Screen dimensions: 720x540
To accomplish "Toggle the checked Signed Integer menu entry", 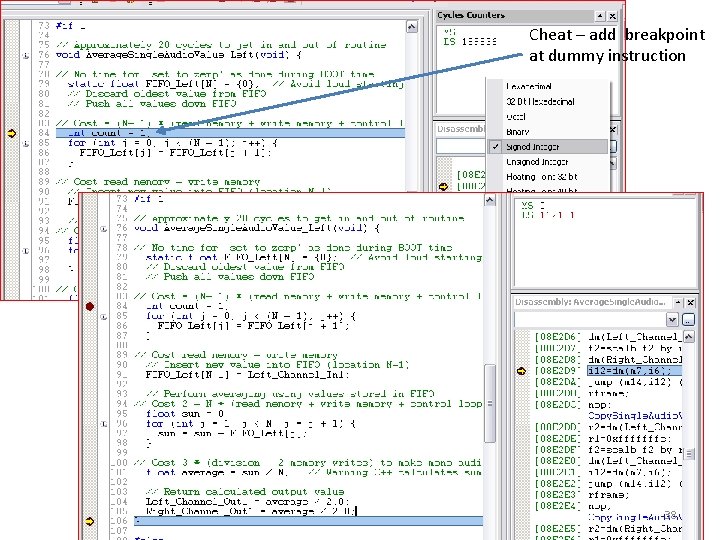I will [549, 147].
